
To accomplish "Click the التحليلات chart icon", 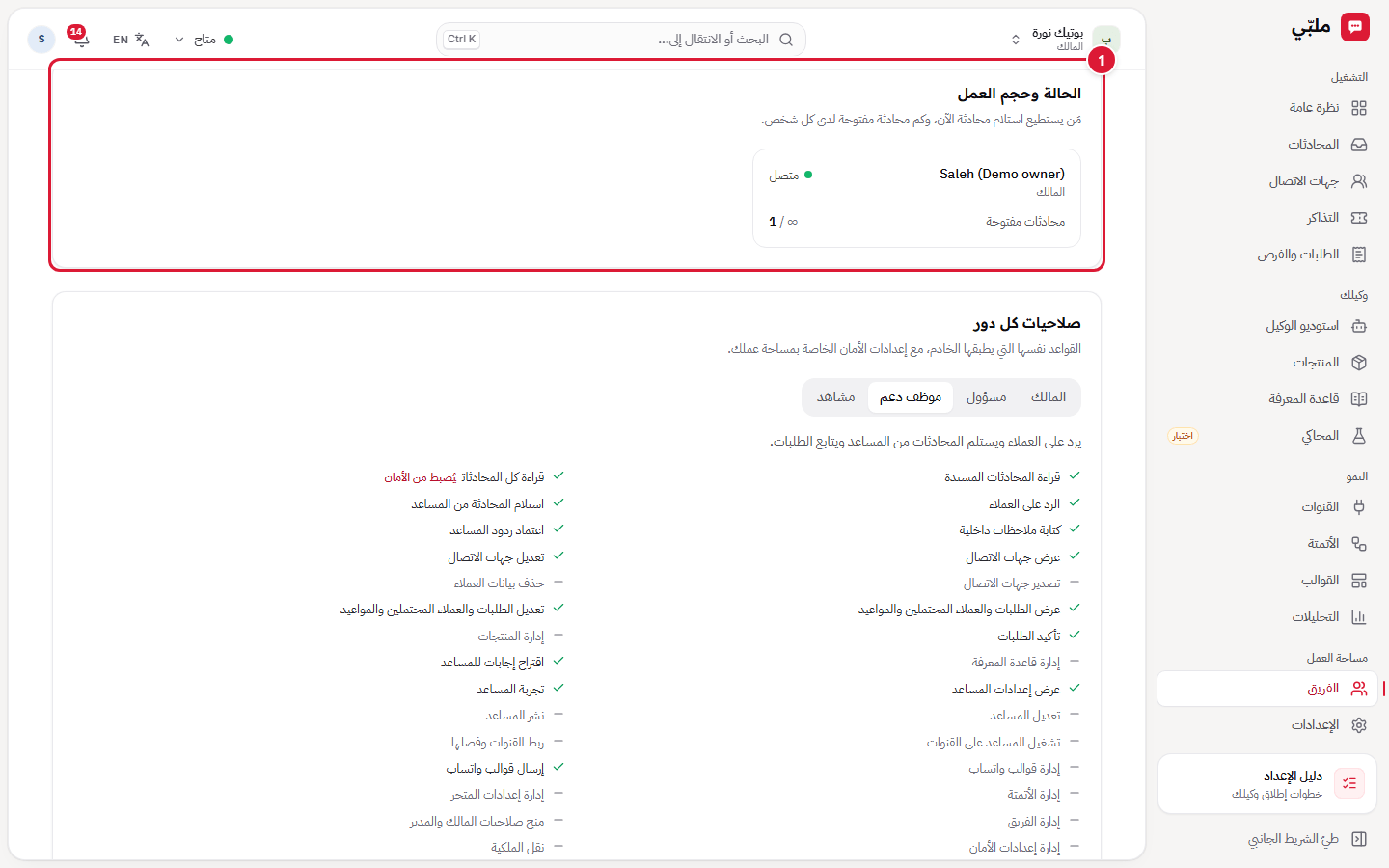I will pos(1359,617).
